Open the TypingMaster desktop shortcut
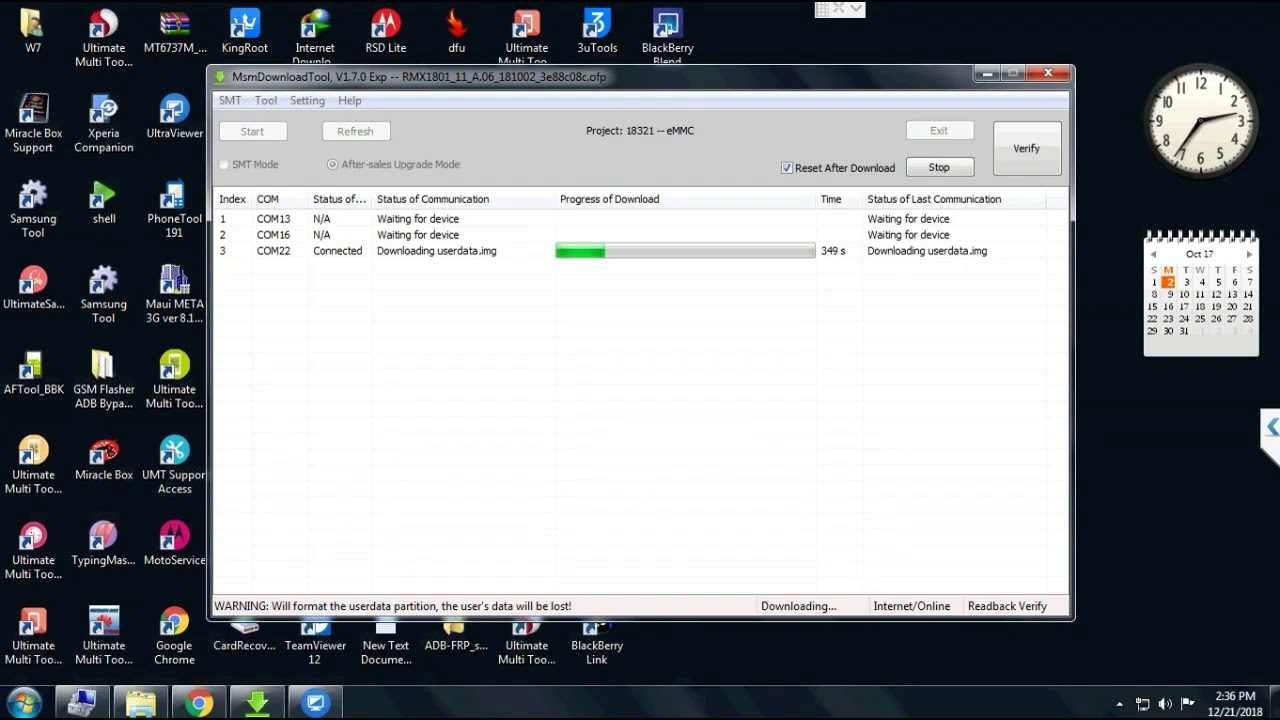 point(103,544)
